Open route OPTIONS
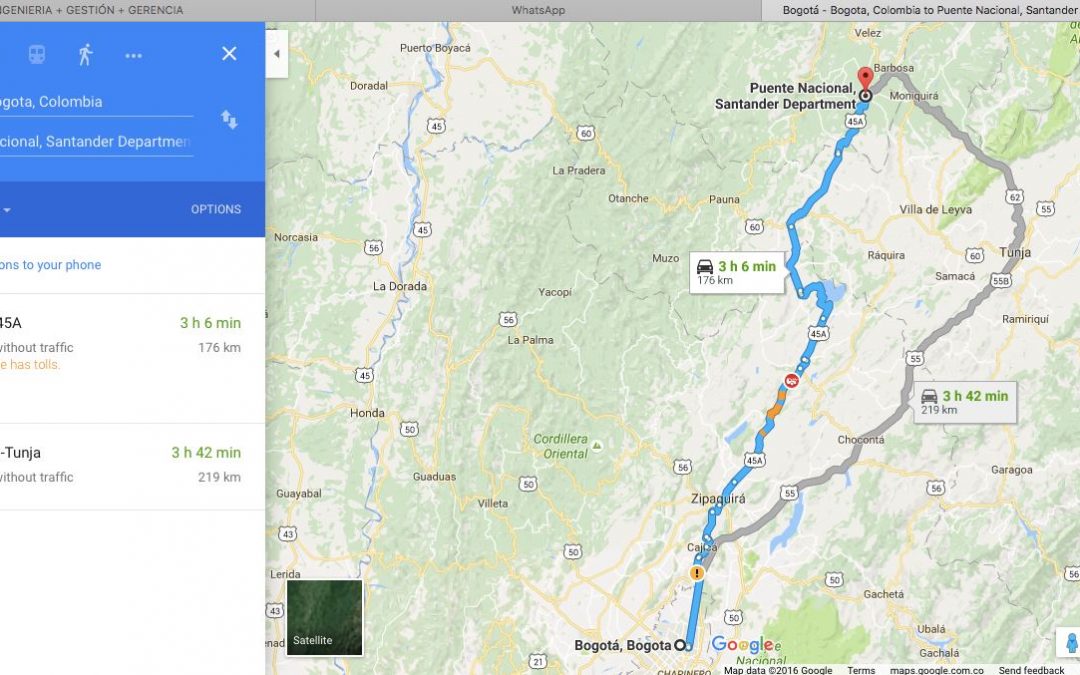This screenshot has height=675, width=1080. click(216, 209)
